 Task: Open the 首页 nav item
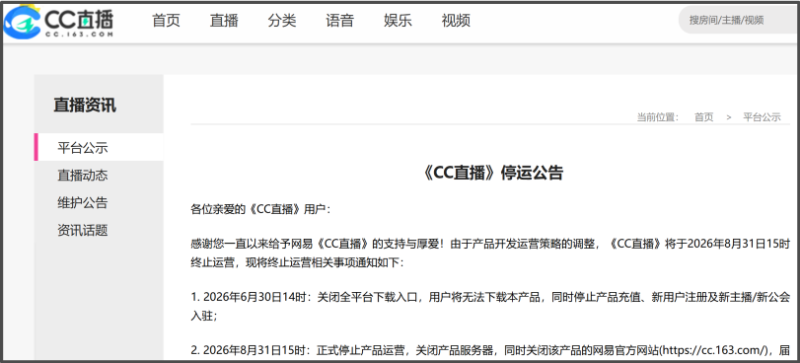(166, 21)
